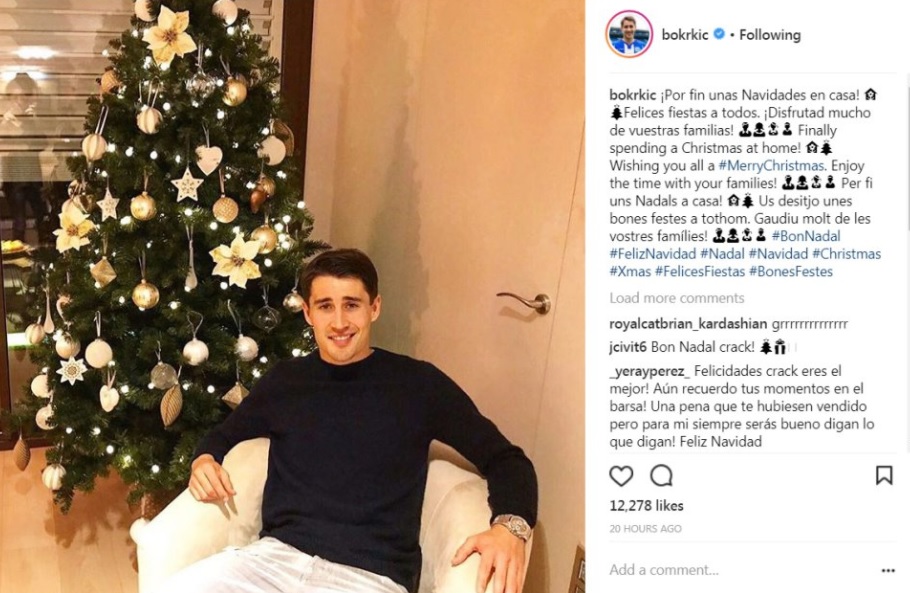Visit royalcatbrian_kardashian commenter profile
Screen dimensions: 910x593
pyautogui.click(x=688, y=323)
